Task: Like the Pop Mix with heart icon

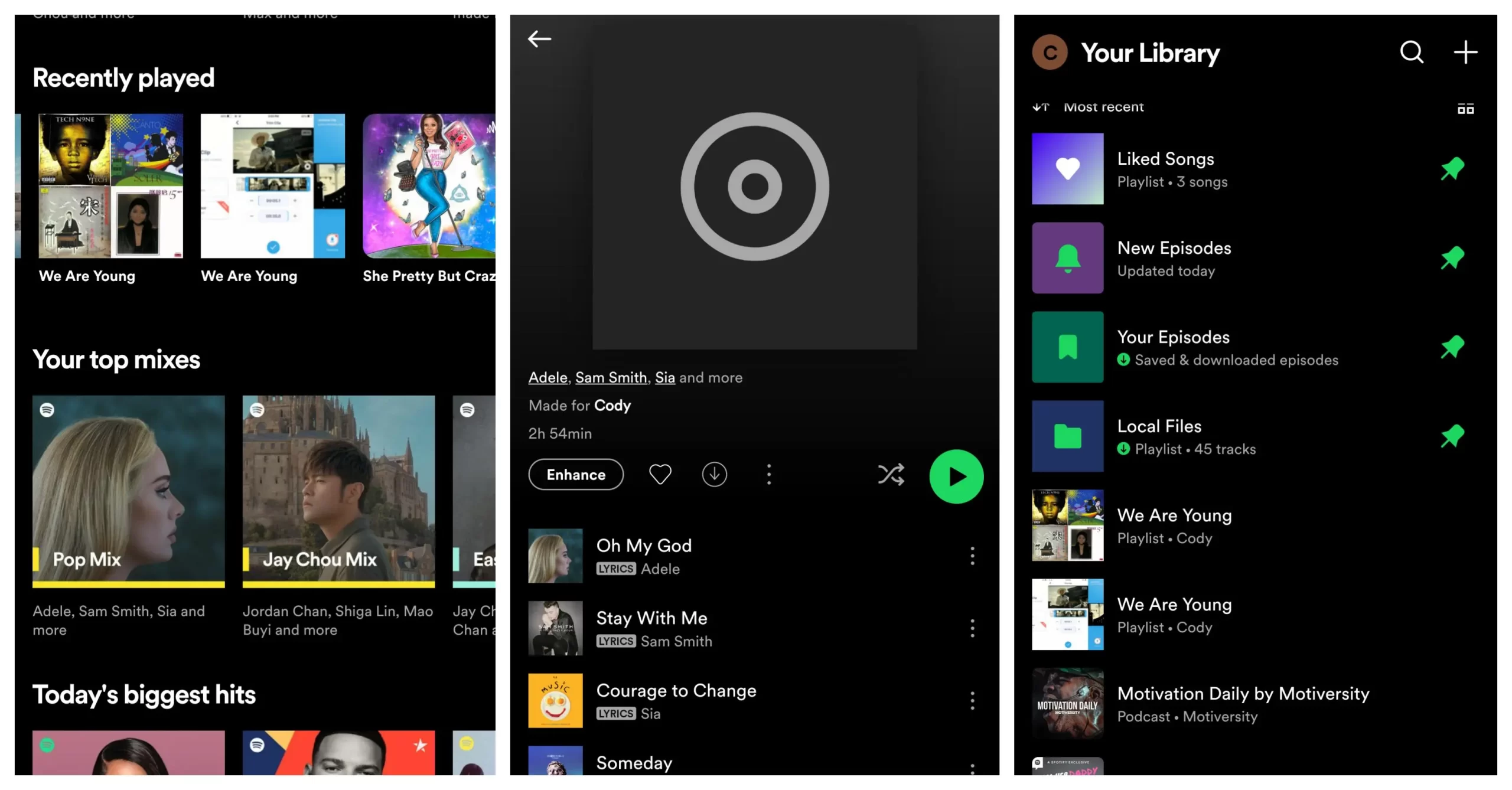Action: point(660,474)
